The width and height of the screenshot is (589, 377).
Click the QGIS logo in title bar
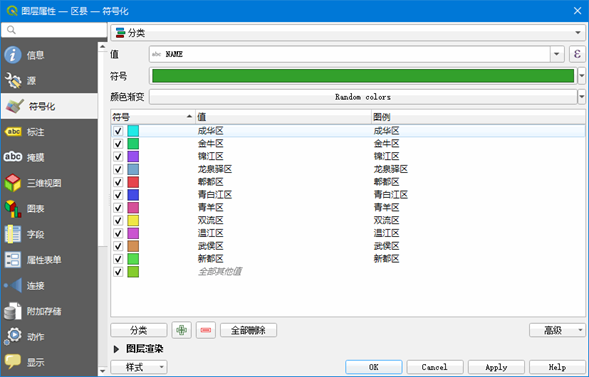pos(12,11)
